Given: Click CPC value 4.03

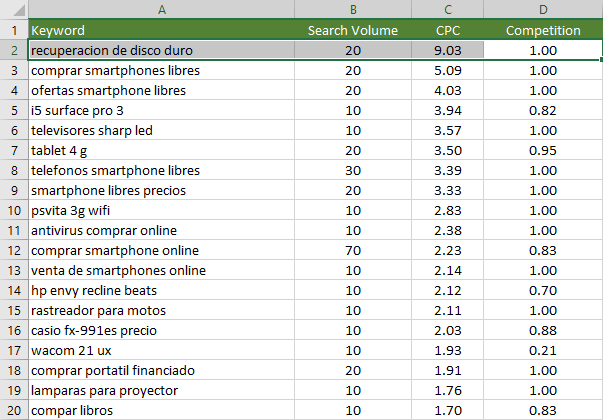Looking at the screenshot, I should (x=448, y=90).
